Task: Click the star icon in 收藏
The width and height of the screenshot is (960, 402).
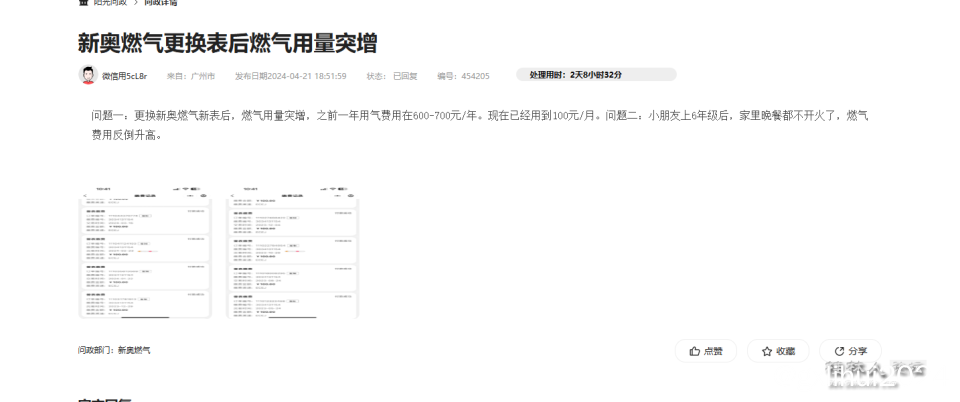Action: coord(767,351)
